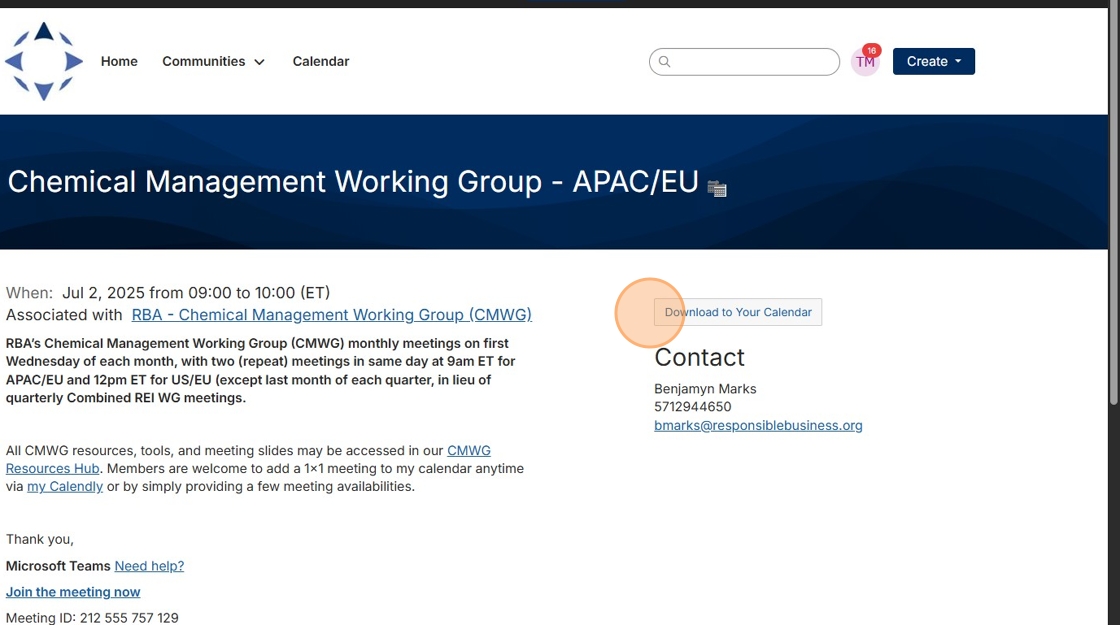The image size is (1120, 625).
Task: Click Join the meeting now link
Action: [73, 592]
